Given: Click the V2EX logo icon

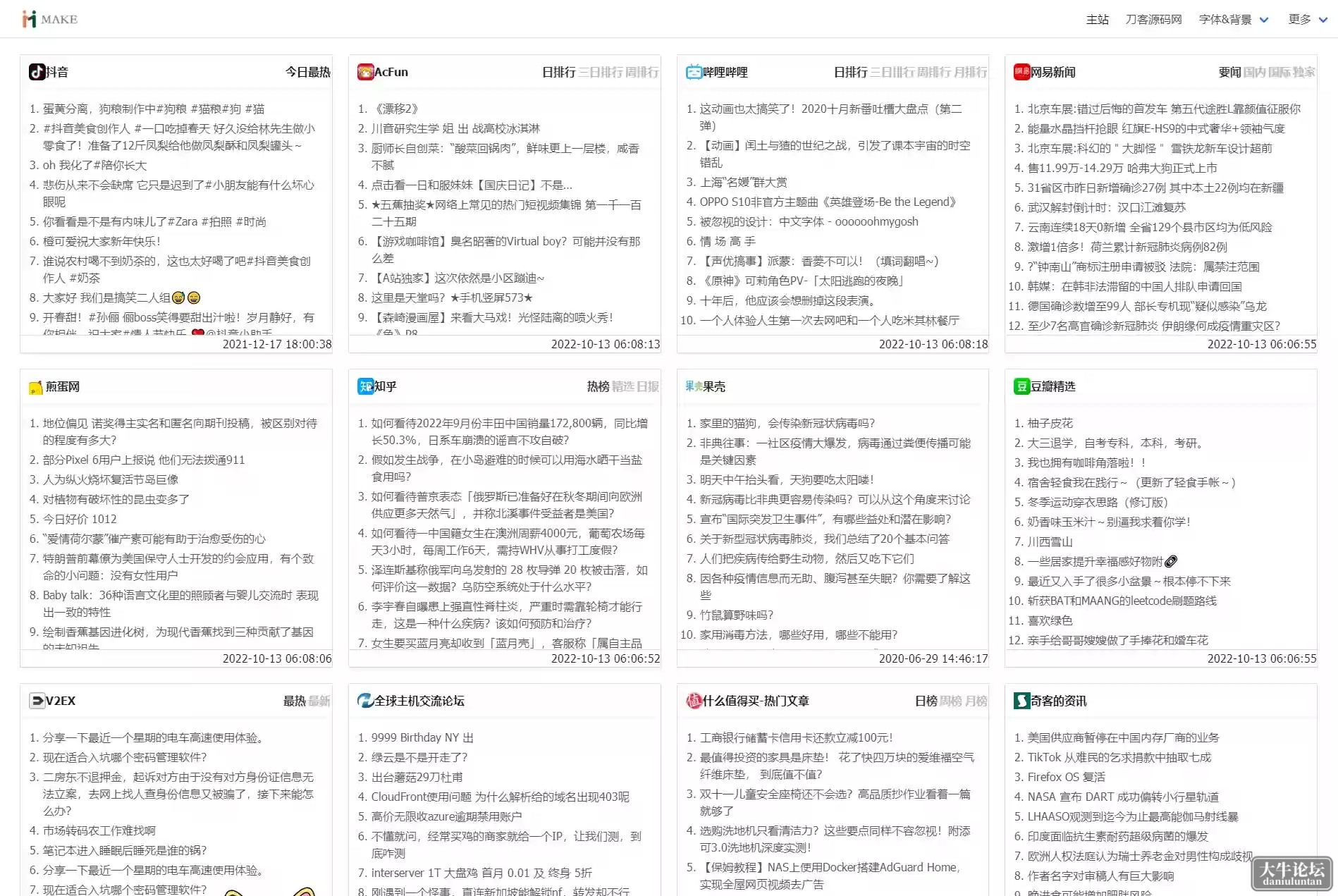Looking at the screenshot, I should click(x=37, y=701).
